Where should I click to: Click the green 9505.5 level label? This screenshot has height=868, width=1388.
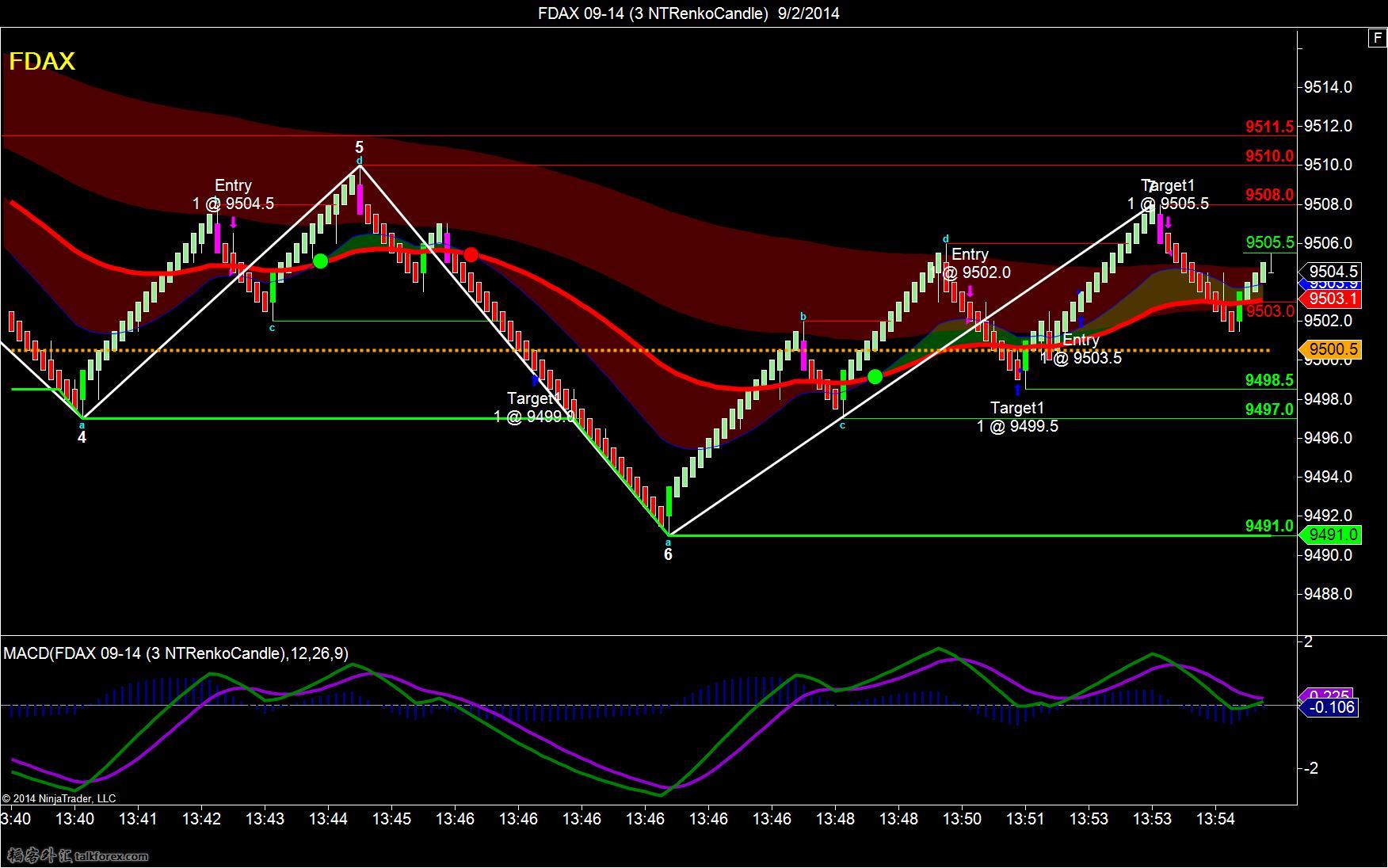(1269, 242)
